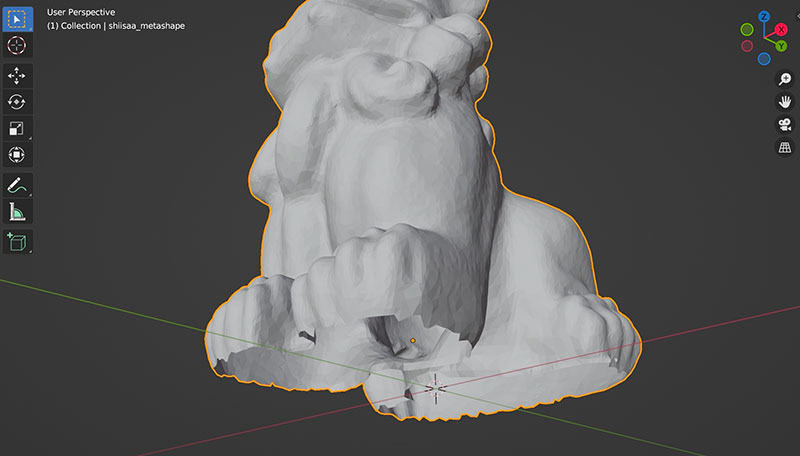The height and width of the screenshot is (456, 800).
Task: Click the zoom magnifier navigation icon
Action: 785,79
